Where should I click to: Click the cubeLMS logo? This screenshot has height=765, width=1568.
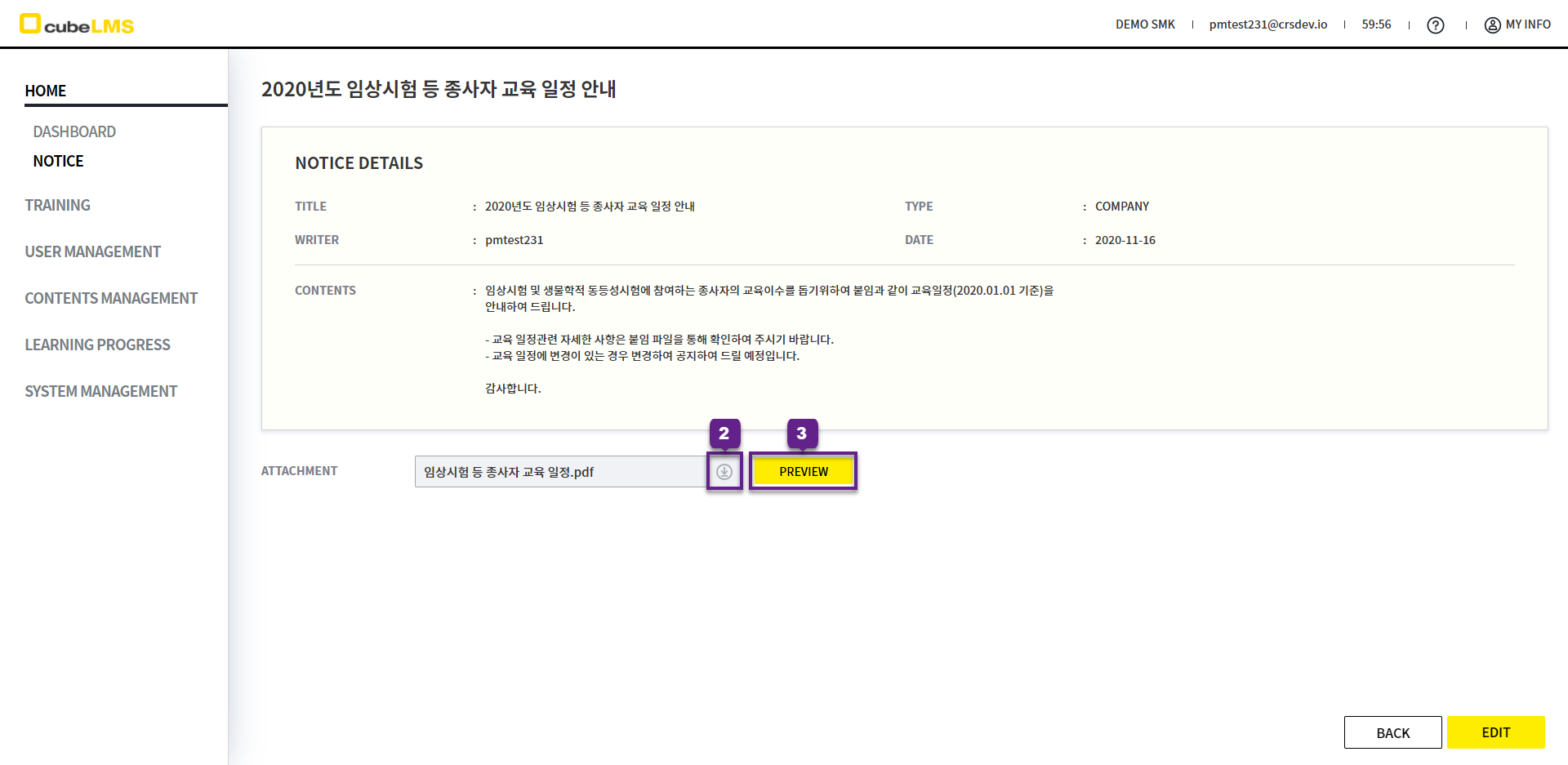tap(77, 24)
